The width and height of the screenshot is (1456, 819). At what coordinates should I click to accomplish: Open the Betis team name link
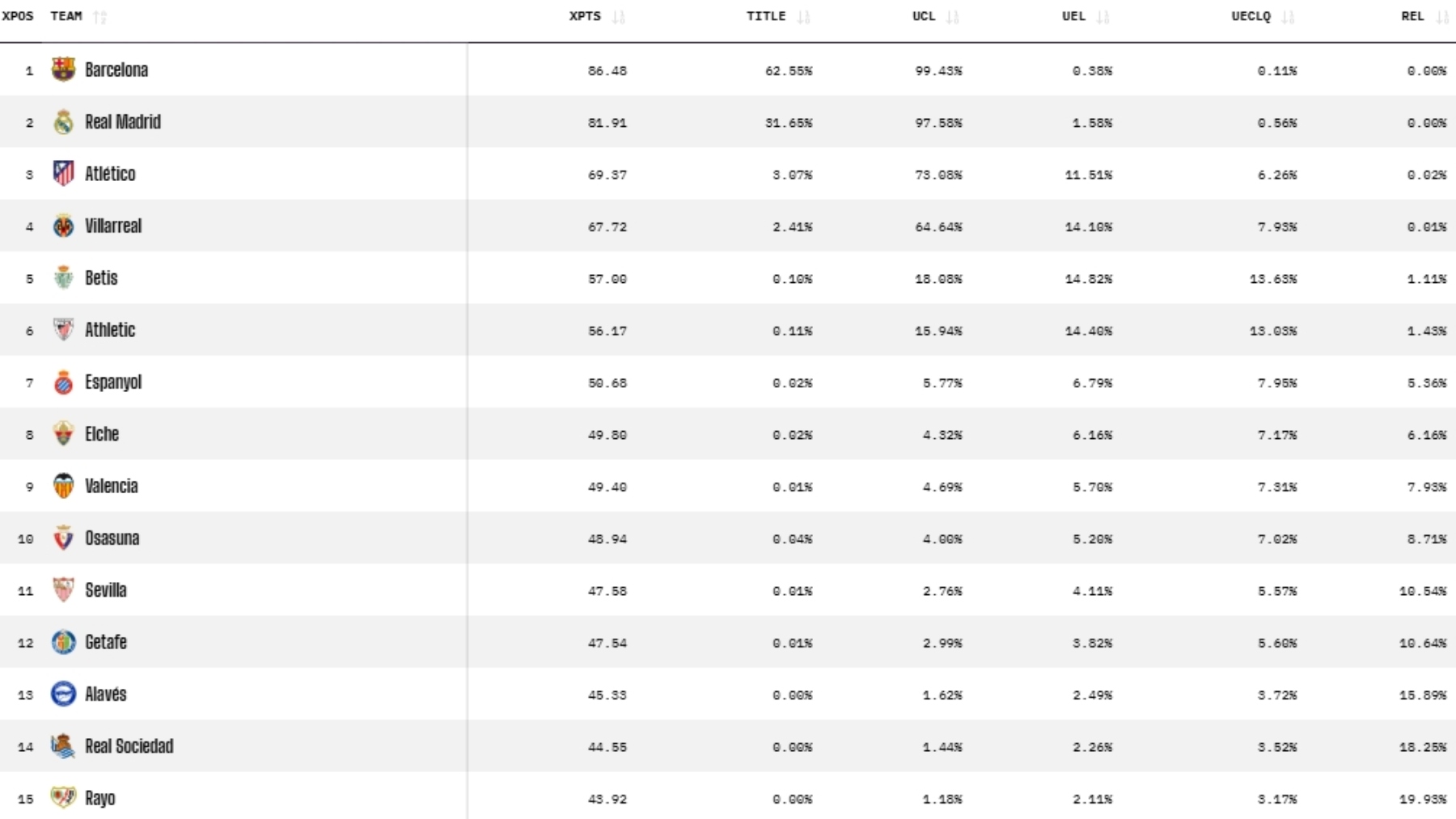pos(101,278)
